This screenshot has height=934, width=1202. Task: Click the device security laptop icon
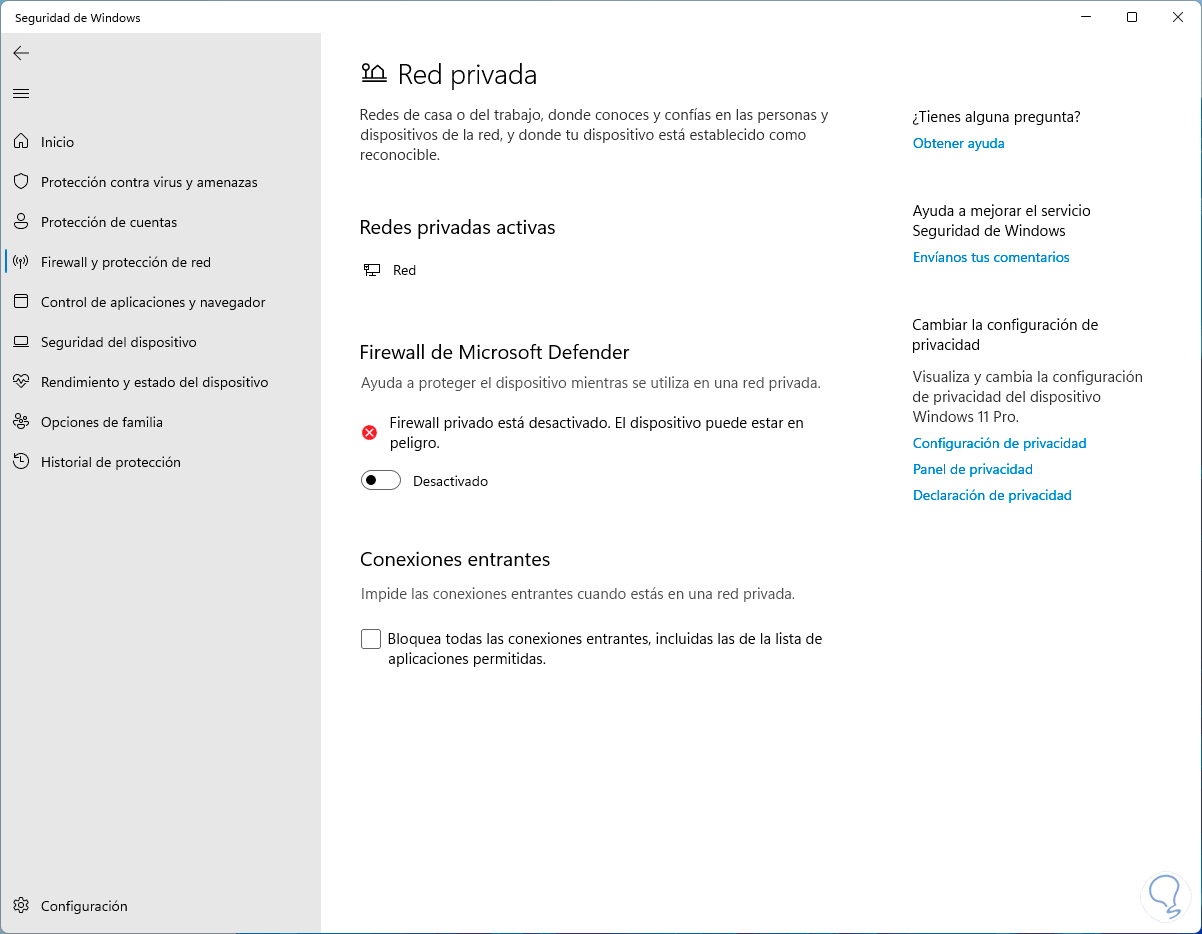click(21, 342)
